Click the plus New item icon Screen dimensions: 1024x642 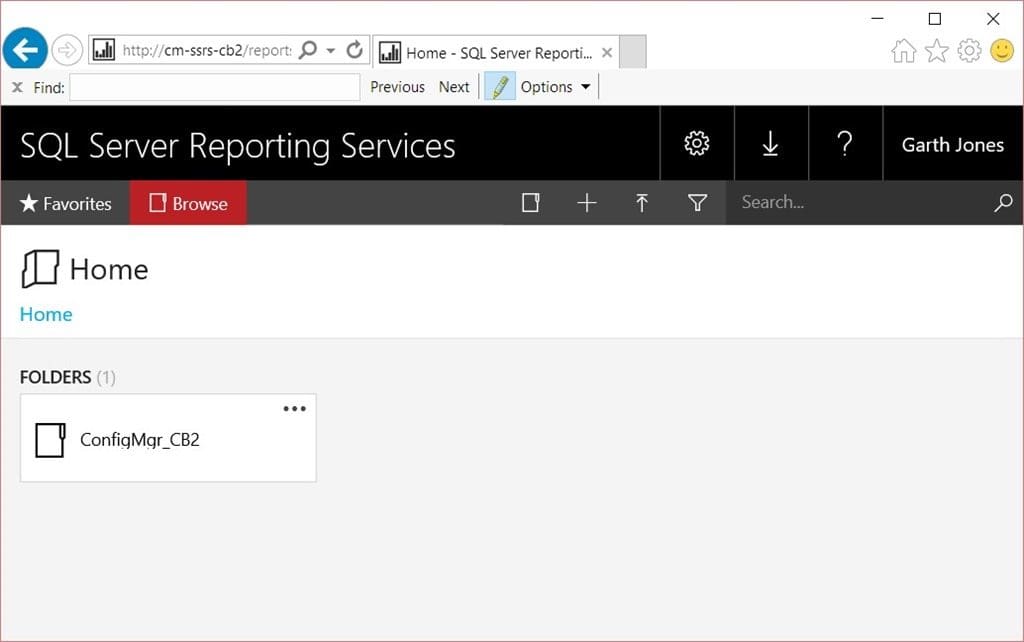point(586,202)
